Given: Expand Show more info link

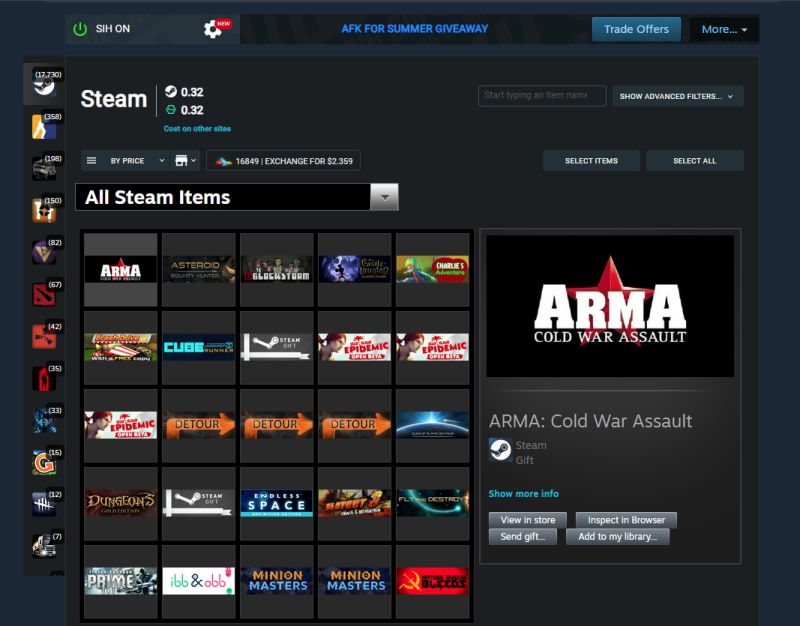Looking at the screenshot, I should click(523, 494).
